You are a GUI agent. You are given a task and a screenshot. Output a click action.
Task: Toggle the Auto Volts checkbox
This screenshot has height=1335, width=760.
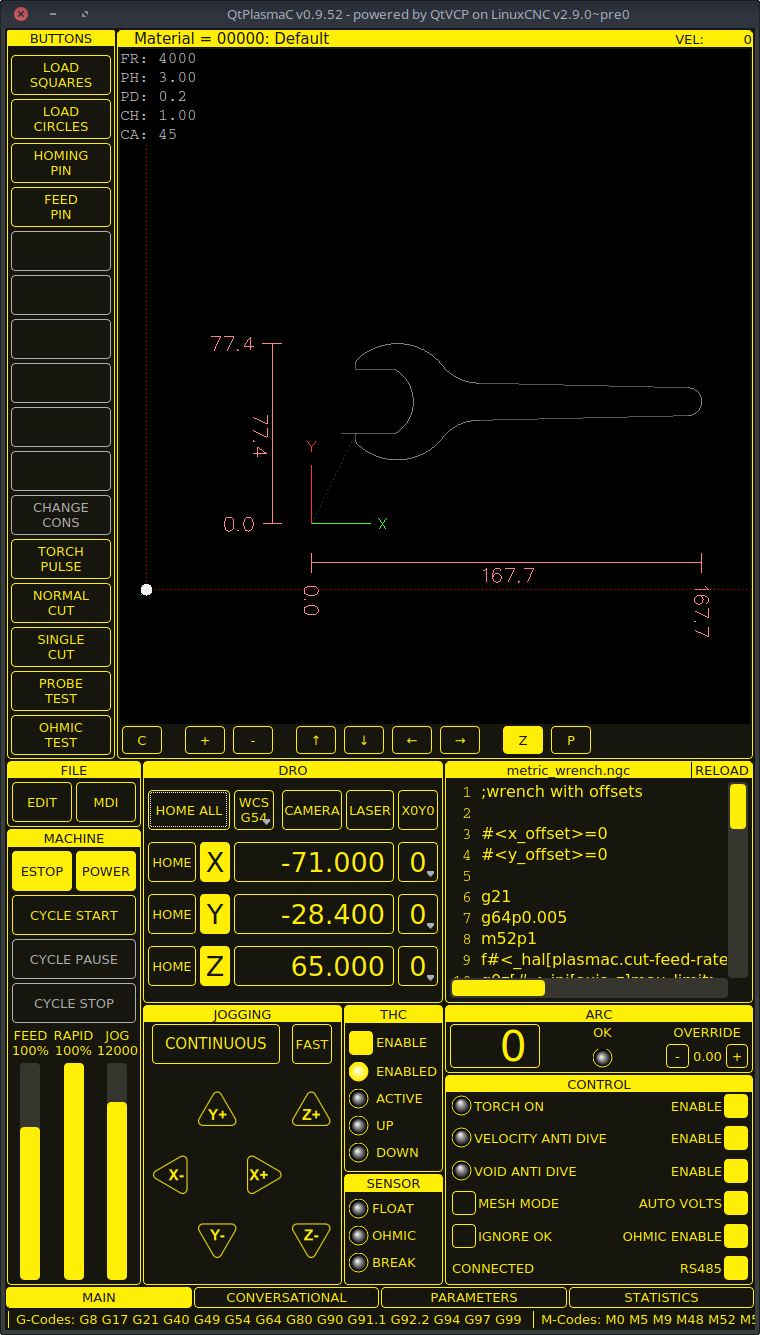(x=736, y=1203)
